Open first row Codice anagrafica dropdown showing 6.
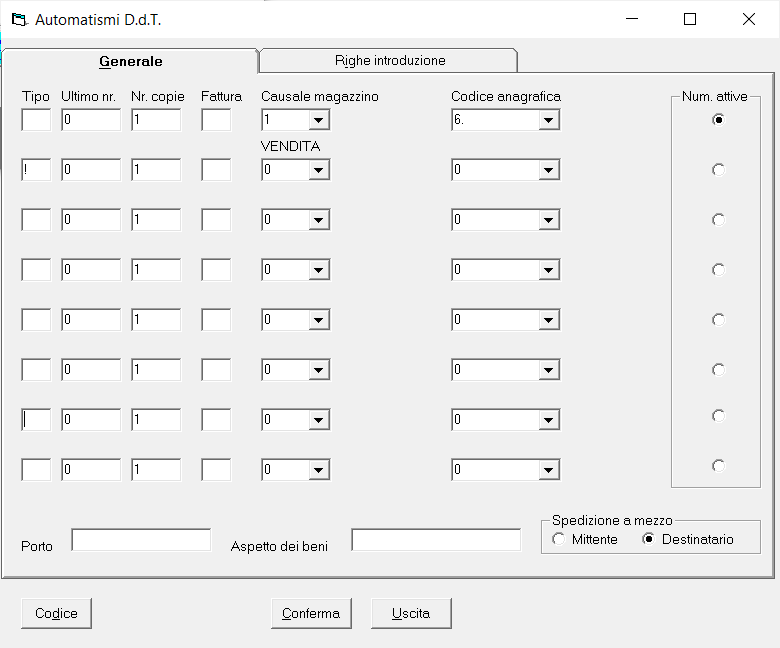Viewport: 780px width, 648px height. pyautogui.click(x=548, y=120)
